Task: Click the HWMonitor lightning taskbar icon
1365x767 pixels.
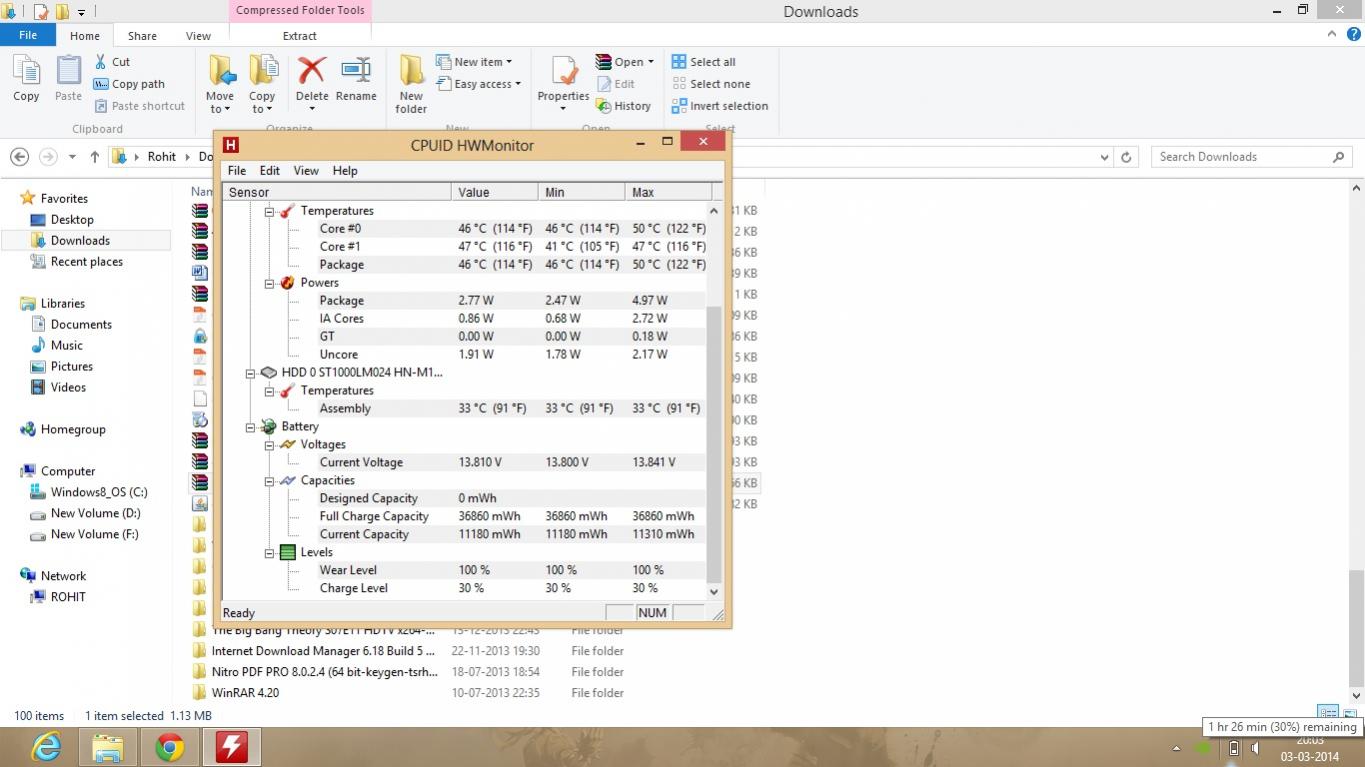Action: 232,747
